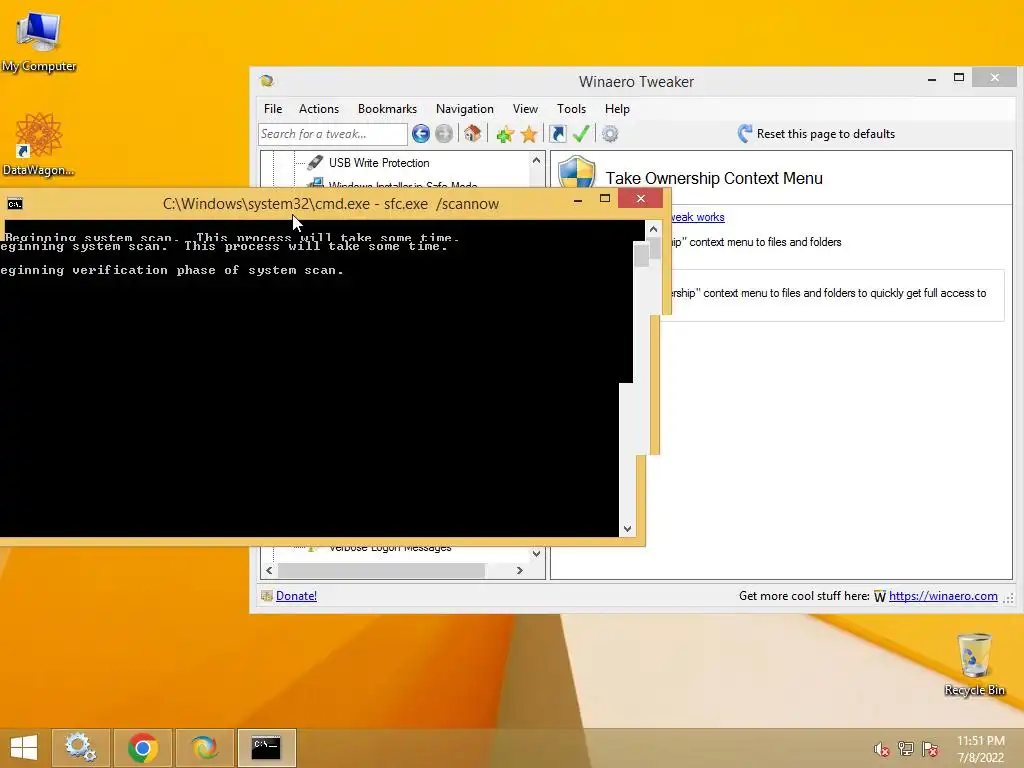This screenshot has width=1024, height=768.
Task: Go to the Home page icon in Winaero Tweaker
Action: (473, 134)
